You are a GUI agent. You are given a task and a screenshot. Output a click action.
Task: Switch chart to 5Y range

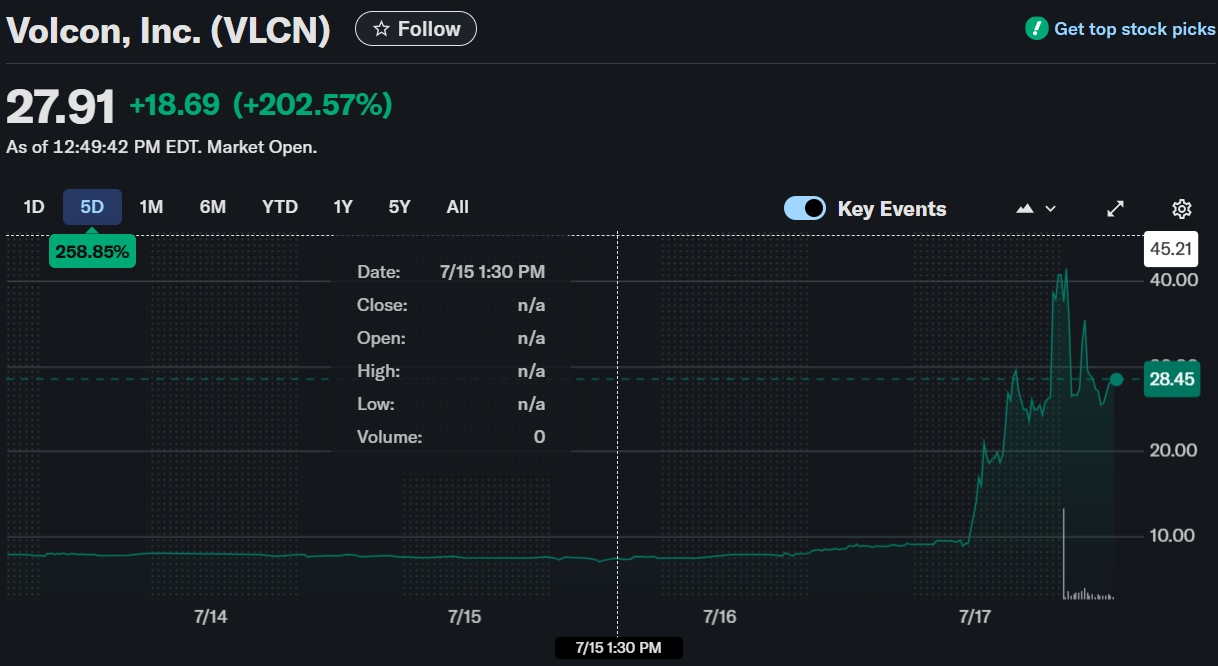click(x=400, y=207)
